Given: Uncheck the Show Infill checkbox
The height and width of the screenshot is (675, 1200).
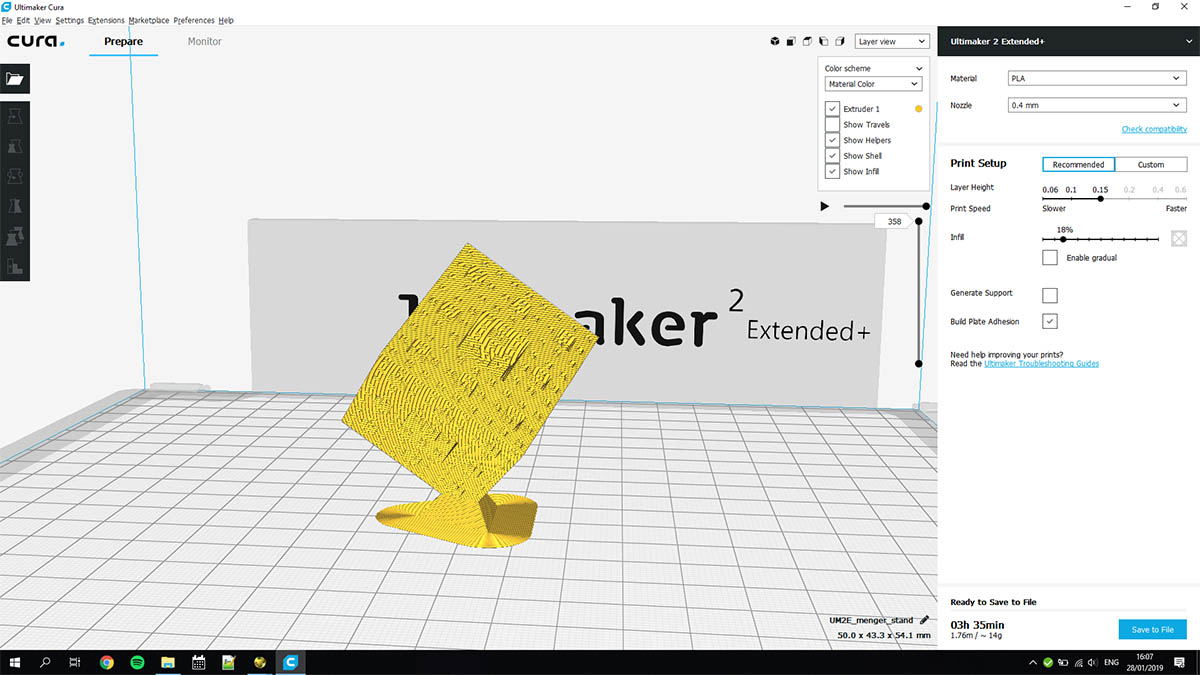Looking at the screenshot, I should (x=832, y=171).
